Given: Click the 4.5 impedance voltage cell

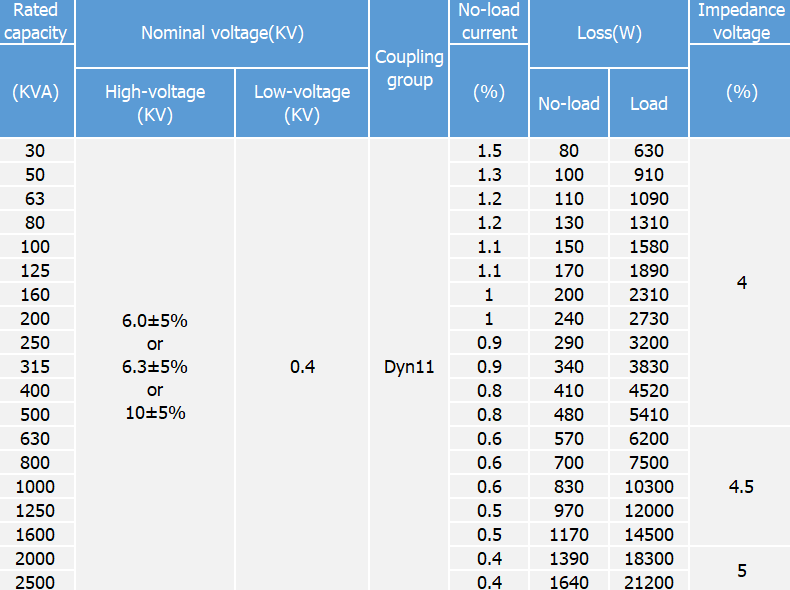Looking at the screenshot, I should pyautogui.click(x=741, y=487).
